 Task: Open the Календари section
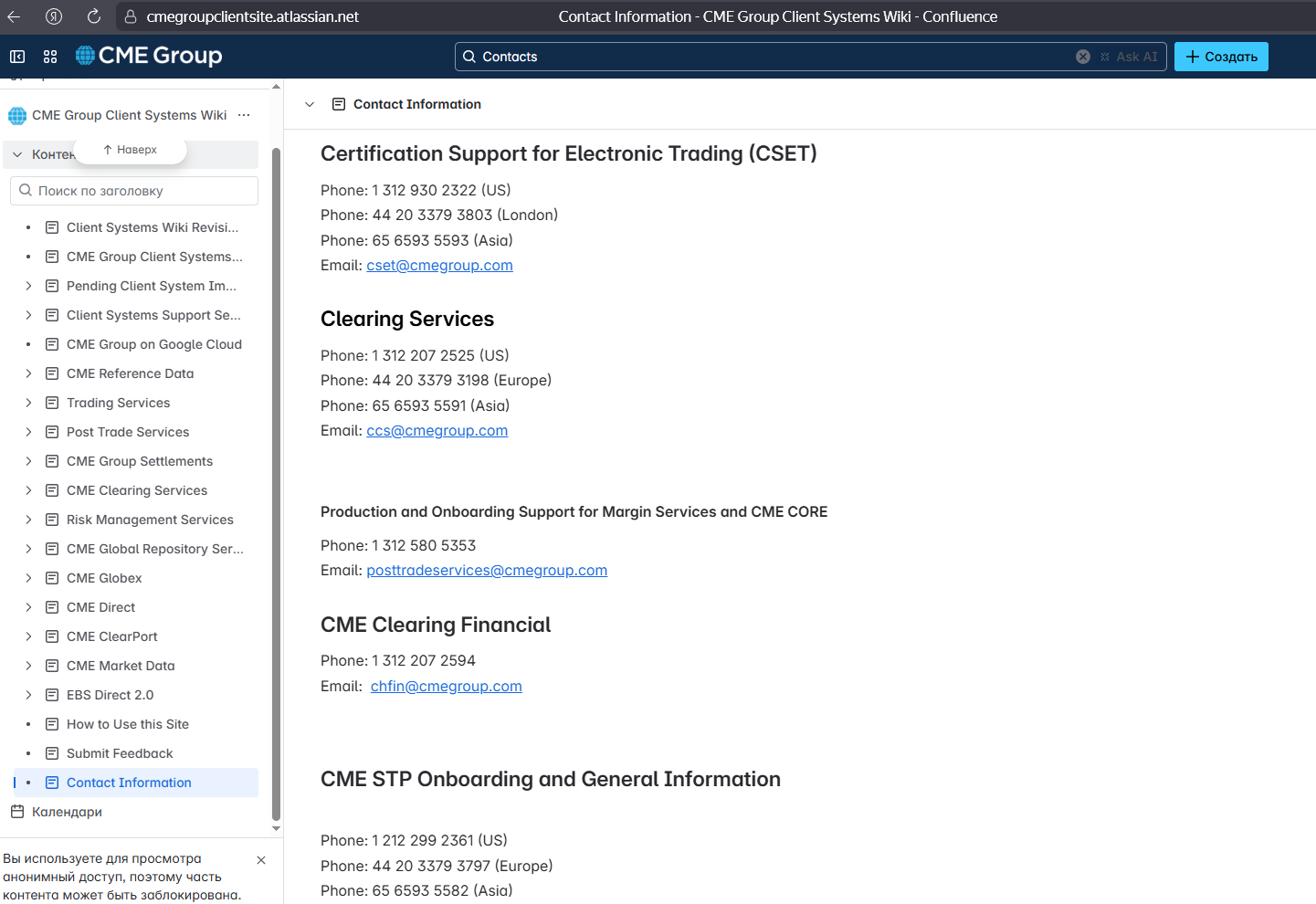pyautogui.click(x=67, y=812)
